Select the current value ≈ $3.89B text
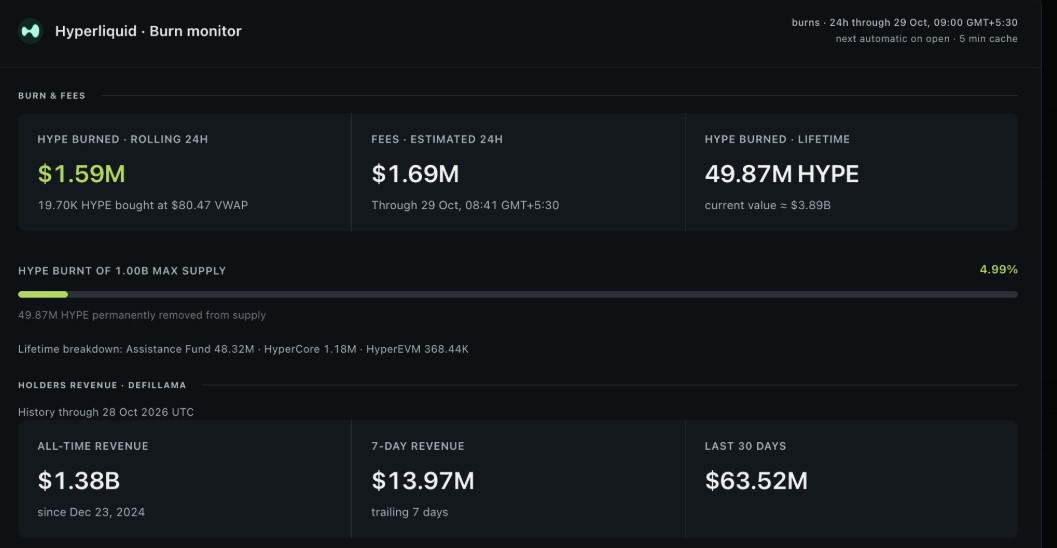 pos(768,205)
